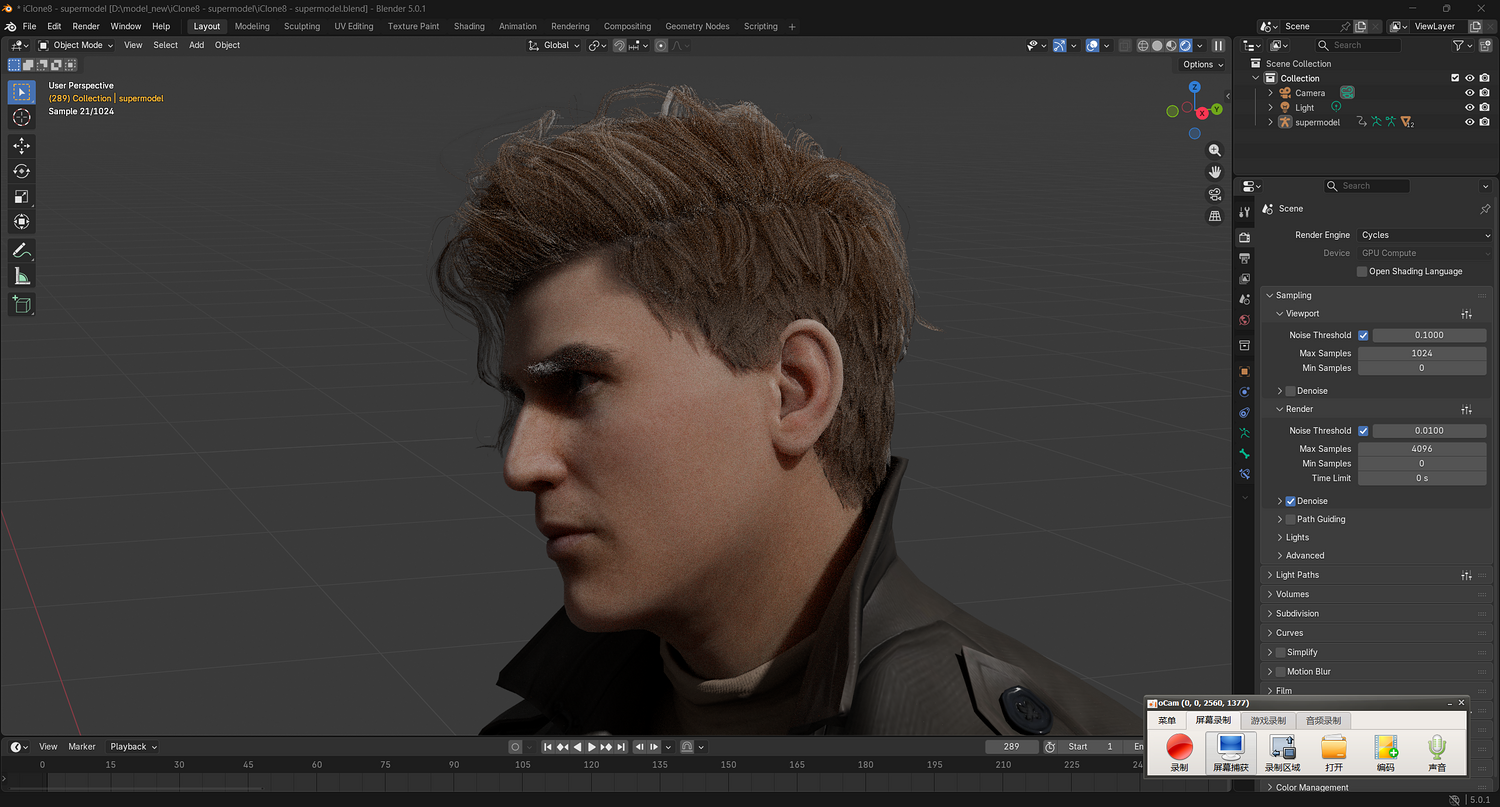Play the timeline animation
The width and height of the screenshot is (1500, 807).
point(592,746)
